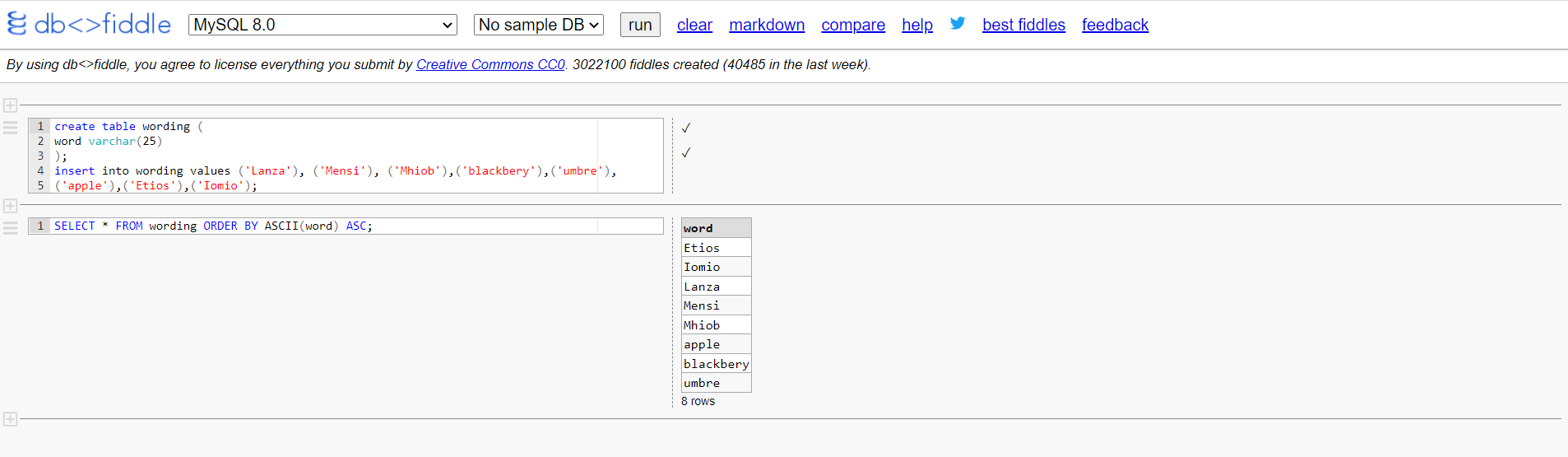
Task: Open the best fiddles link
Action: (1023, 25)
